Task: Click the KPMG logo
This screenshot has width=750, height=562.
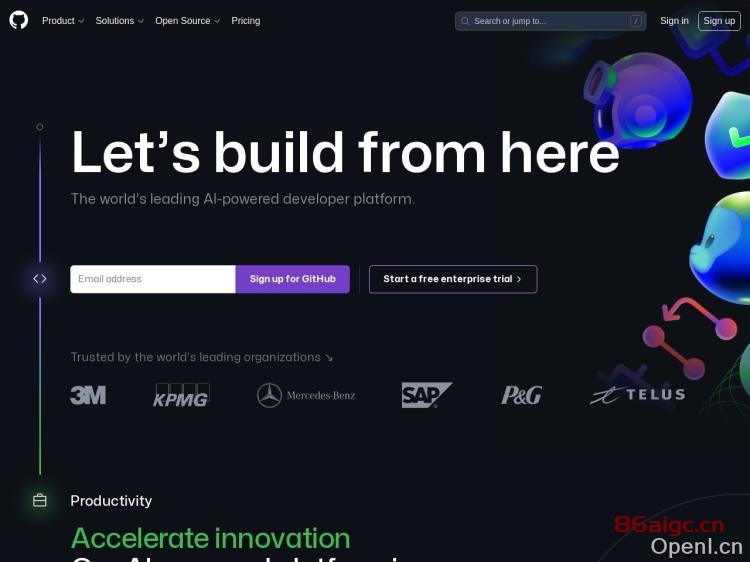Action: (x=181, y=395)
